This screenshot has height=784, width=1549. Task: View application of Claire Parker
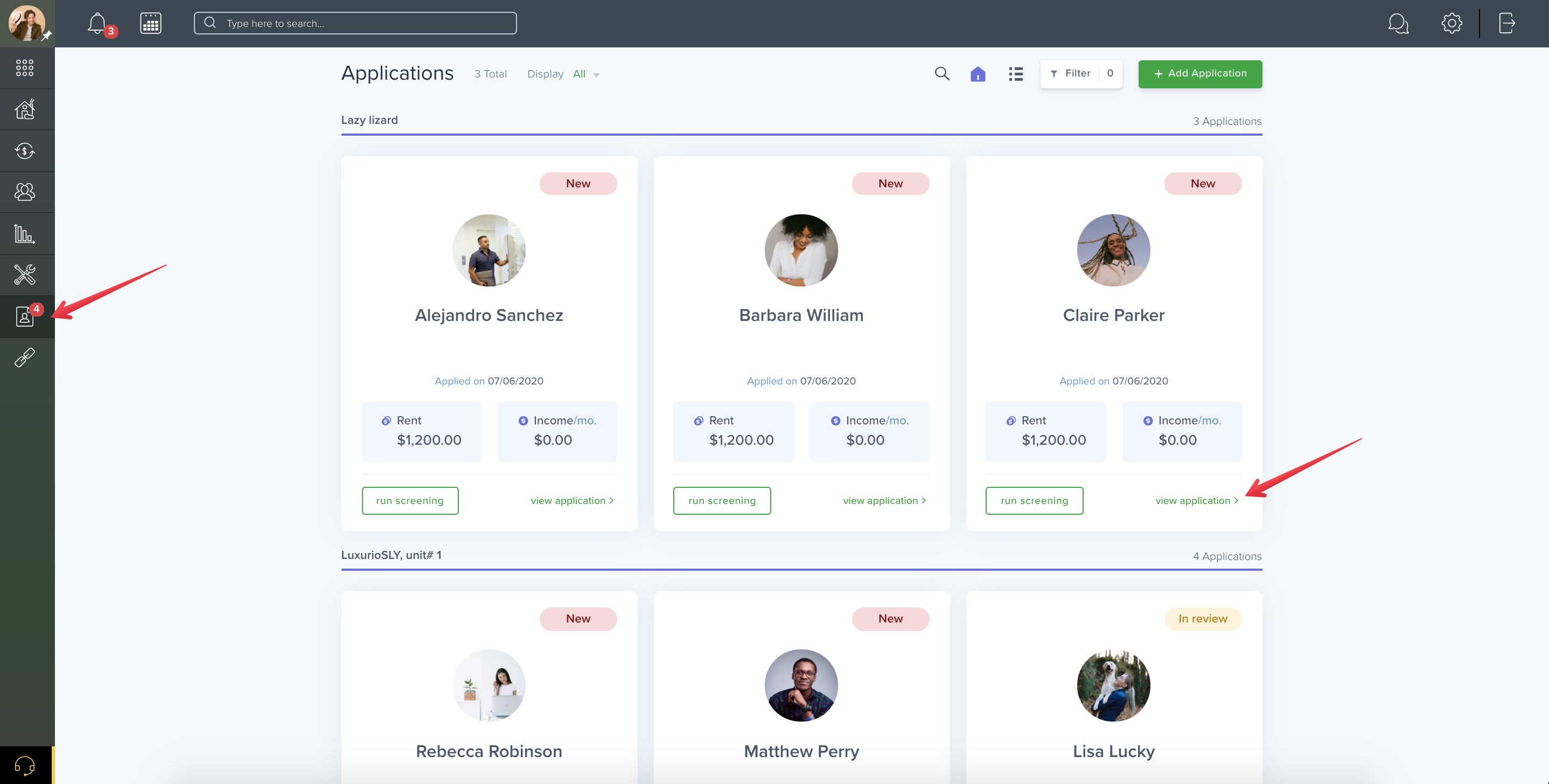point(1197,501)
